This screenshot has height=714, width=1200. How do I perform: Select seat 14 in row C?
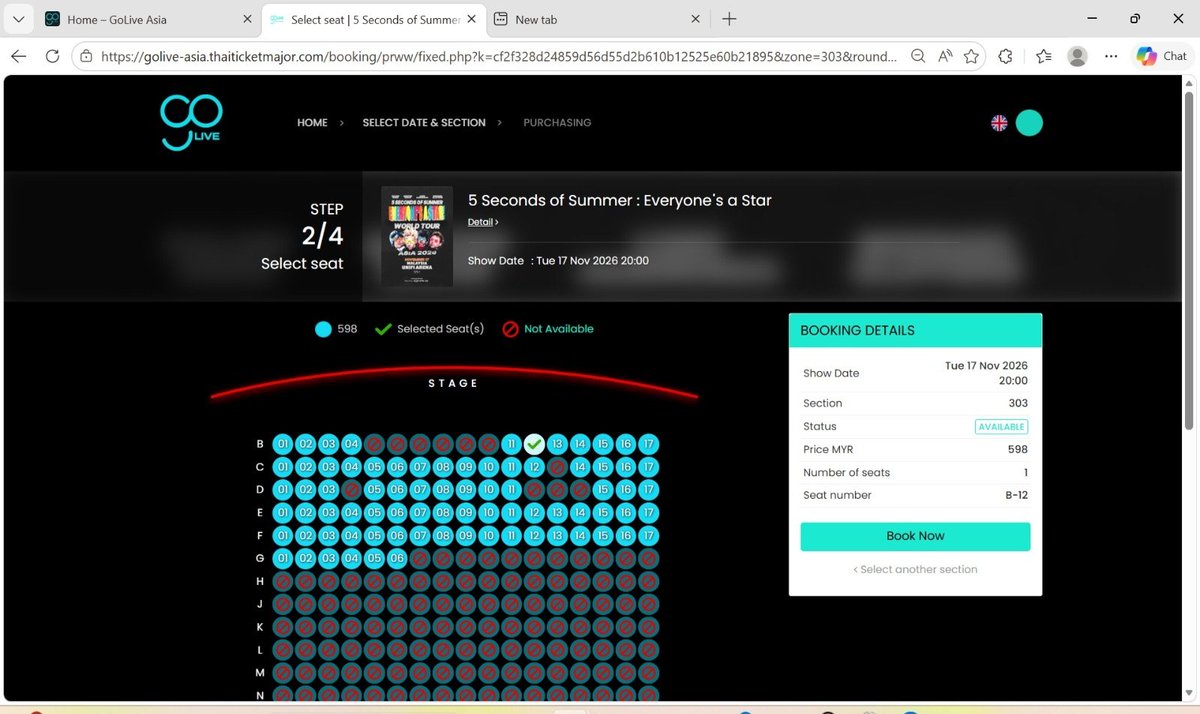coord(580,467)
